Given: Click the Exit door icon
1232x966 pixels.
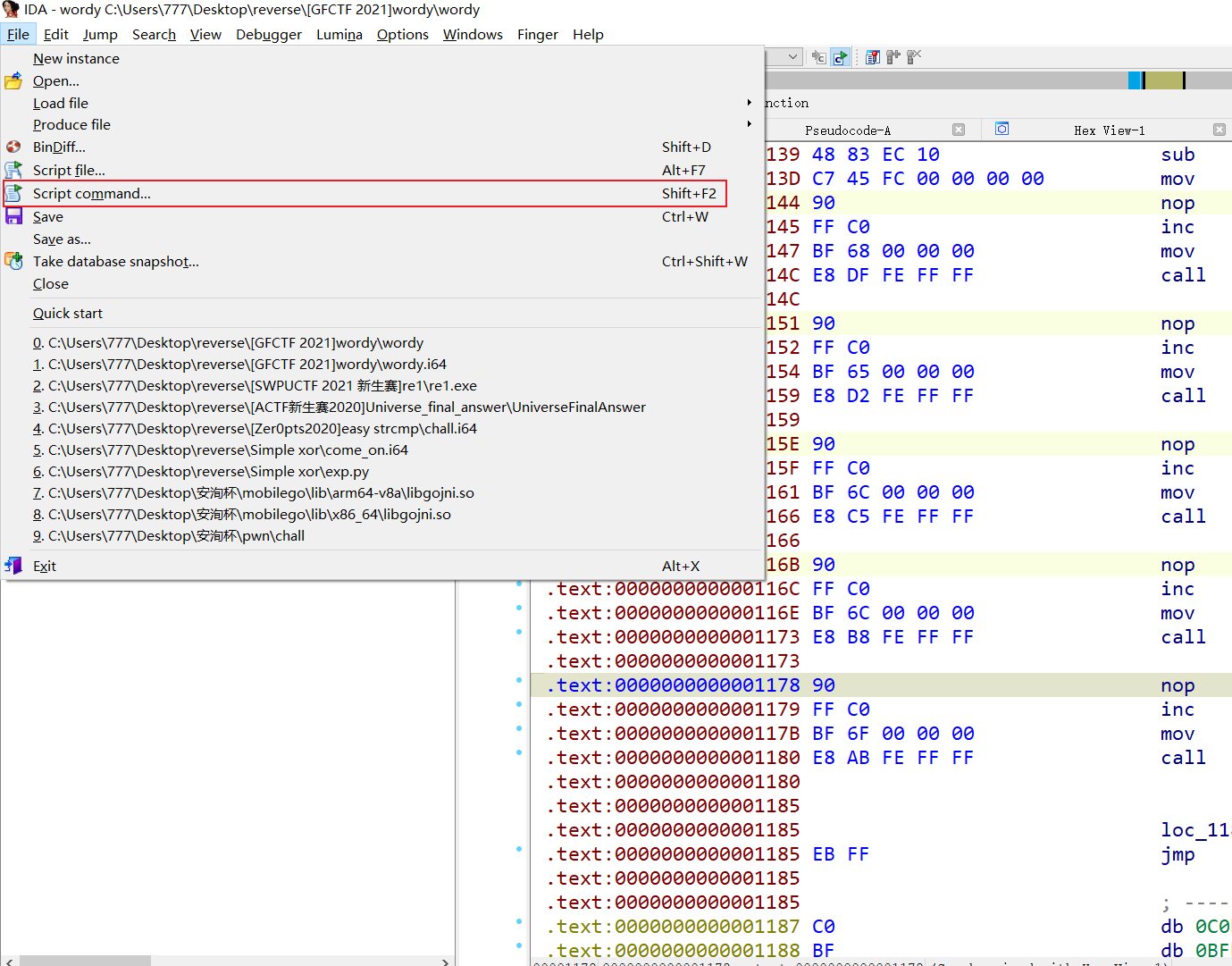Looking at the screenshot, I should pos(13,566).
